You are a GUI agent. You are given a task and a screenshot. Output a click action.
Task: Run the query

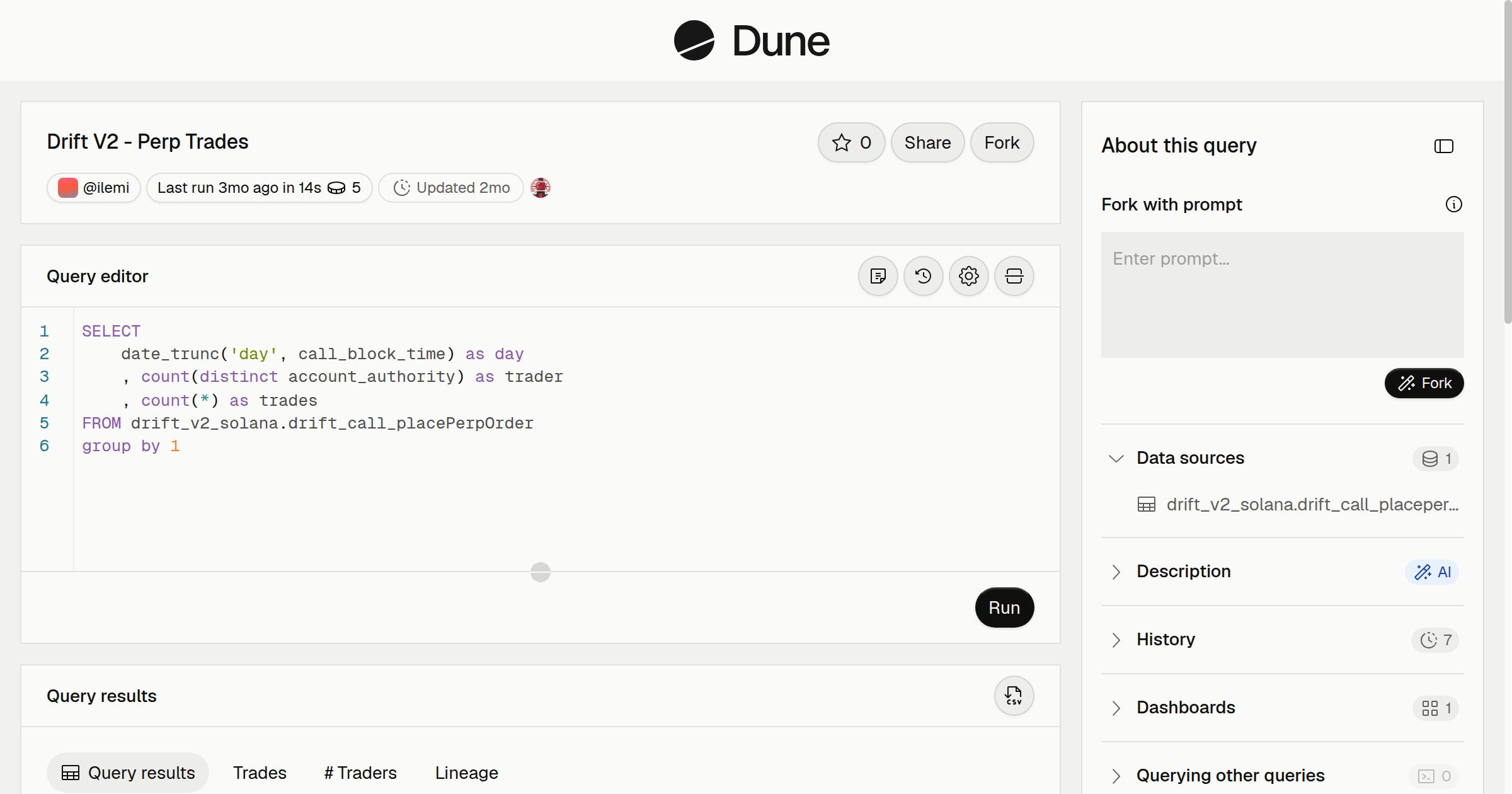tap(1004, 607)
